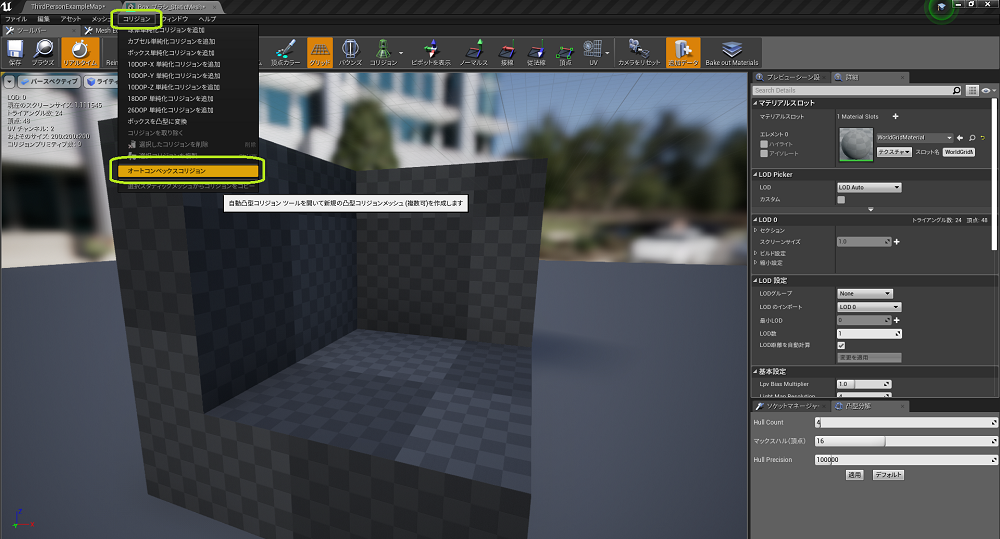Viewport: 1000px width, 539px height.
Task: Click the Hull Precision slider field
Action: click(x=906, y=460)
